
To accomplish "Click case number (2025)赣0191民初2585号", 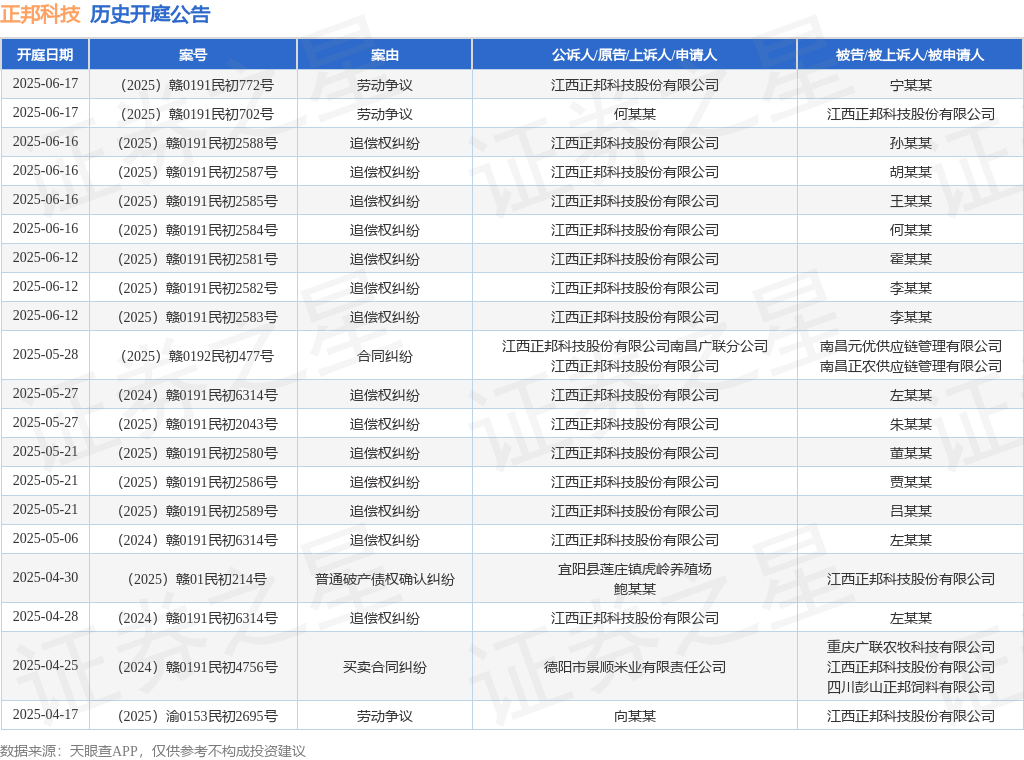I will pyautogui.click(x=198, y=201).
